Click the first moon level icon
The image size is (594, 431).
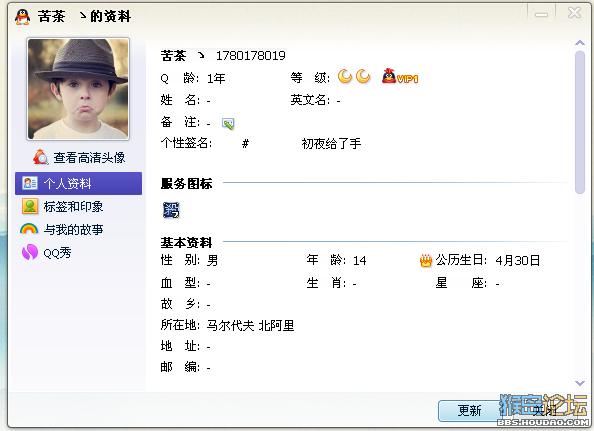coord(345,77)
